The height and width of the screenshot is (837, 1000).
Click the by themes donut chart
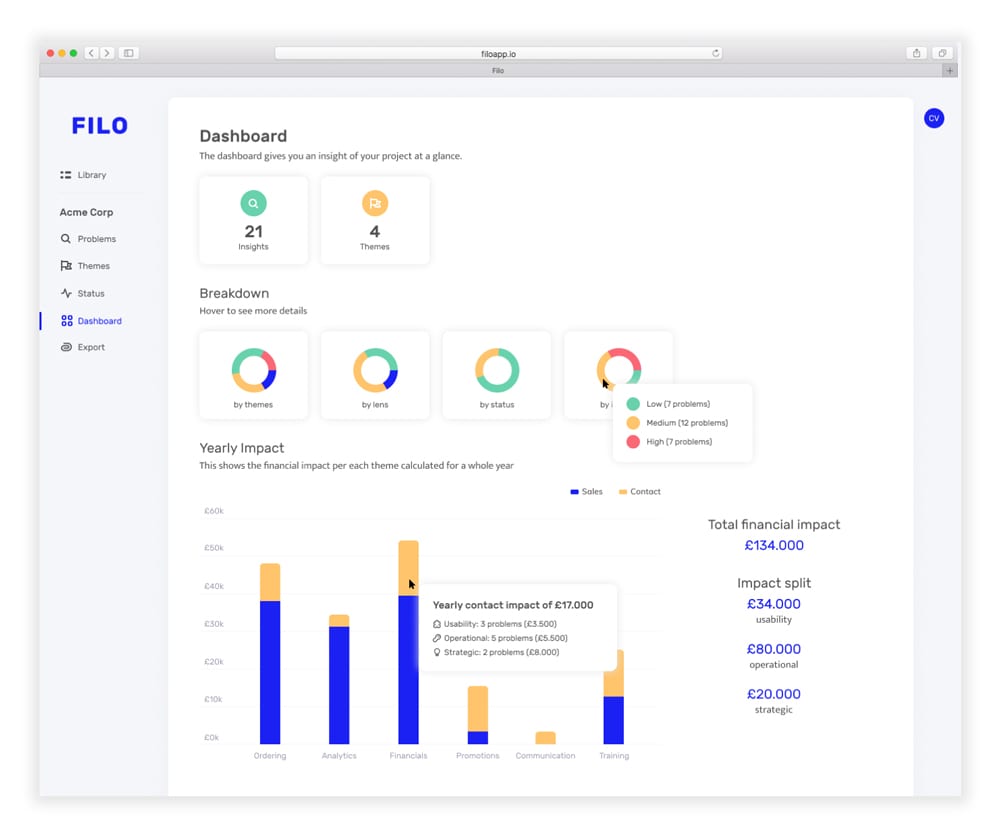click(254, 370)
